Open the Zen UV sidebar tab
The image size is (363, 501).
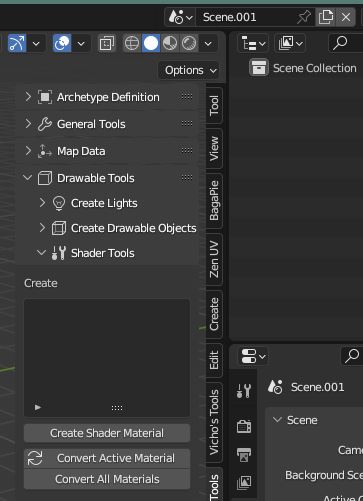(x=214, y=259)
